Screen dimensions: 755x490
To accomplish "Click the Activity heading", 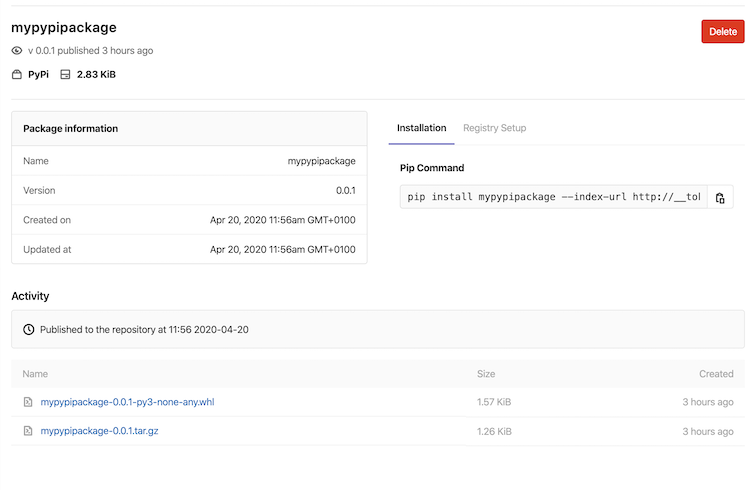I will point(30,296).
